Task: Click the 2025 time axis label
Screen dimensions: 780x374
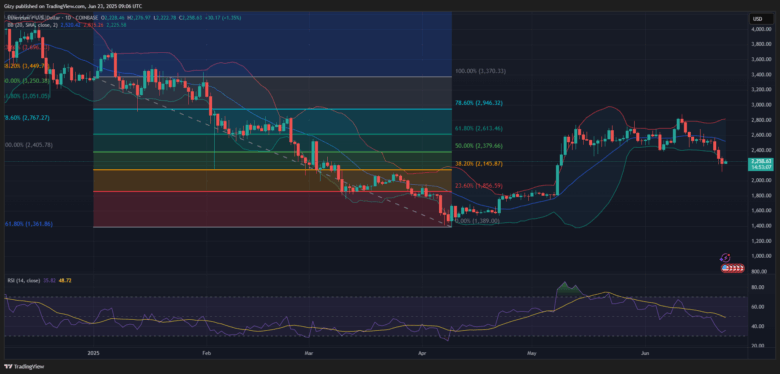Action: point(94,353)
